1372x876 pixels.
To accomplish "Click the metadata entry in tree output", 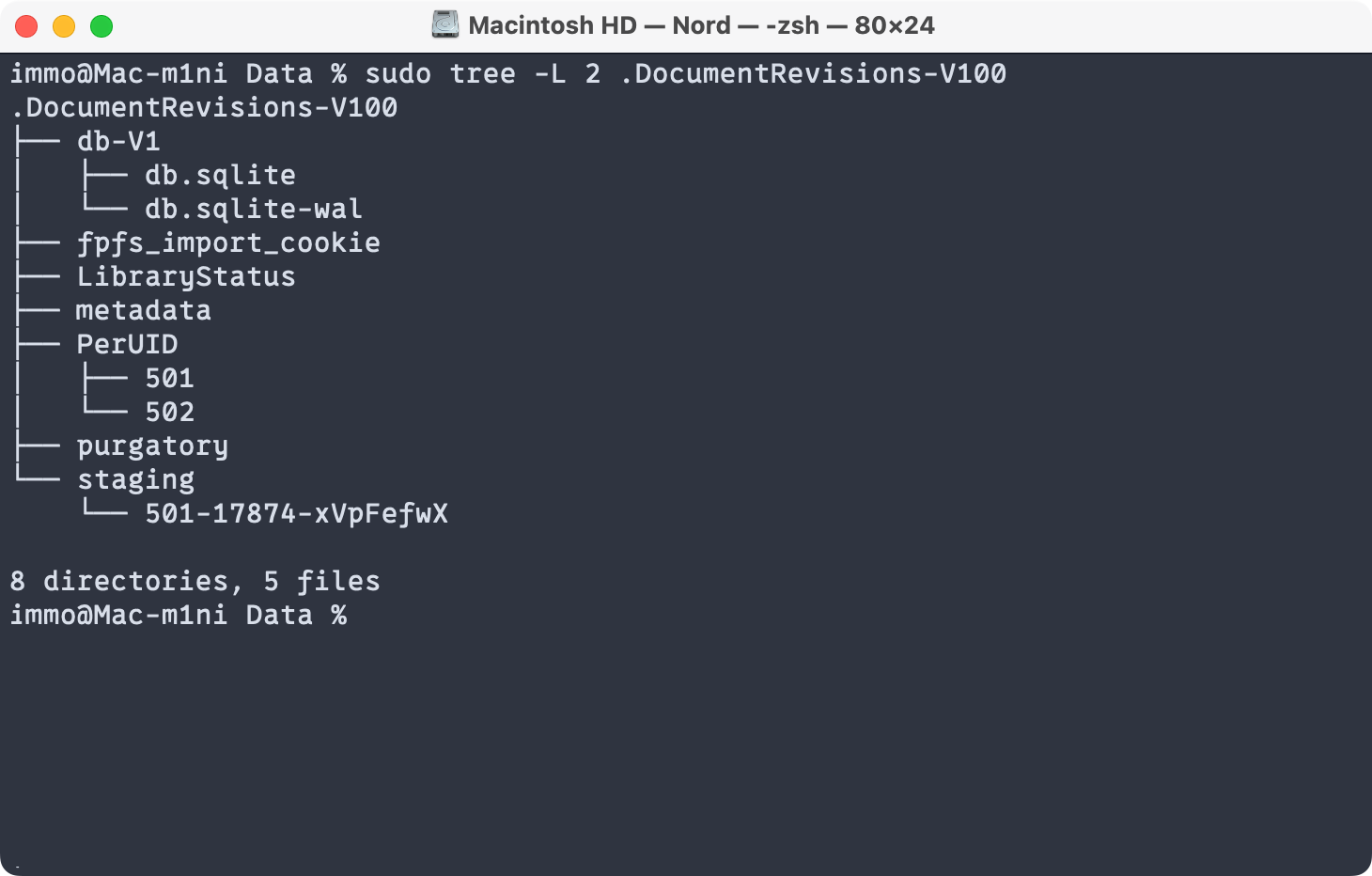I will [x=144, y=310].
